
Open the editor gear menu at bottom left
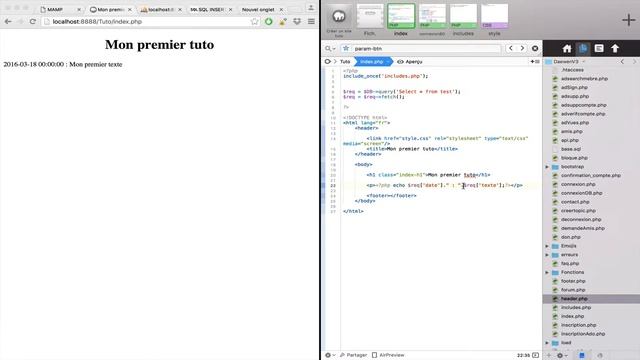(x=329, y=355)
